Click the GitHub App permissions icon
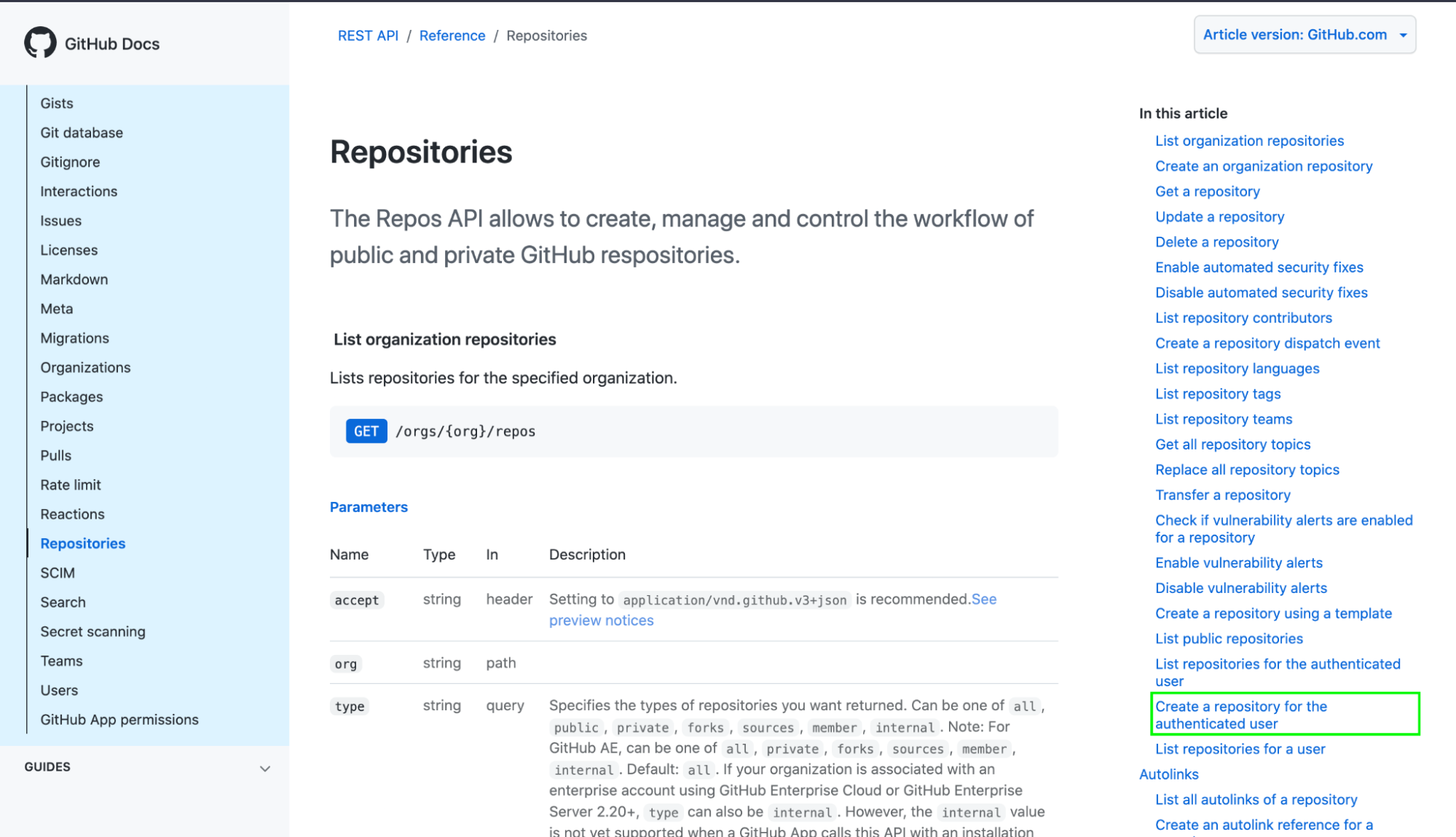This screenshot has height=837, width=1456. [119, 719]
